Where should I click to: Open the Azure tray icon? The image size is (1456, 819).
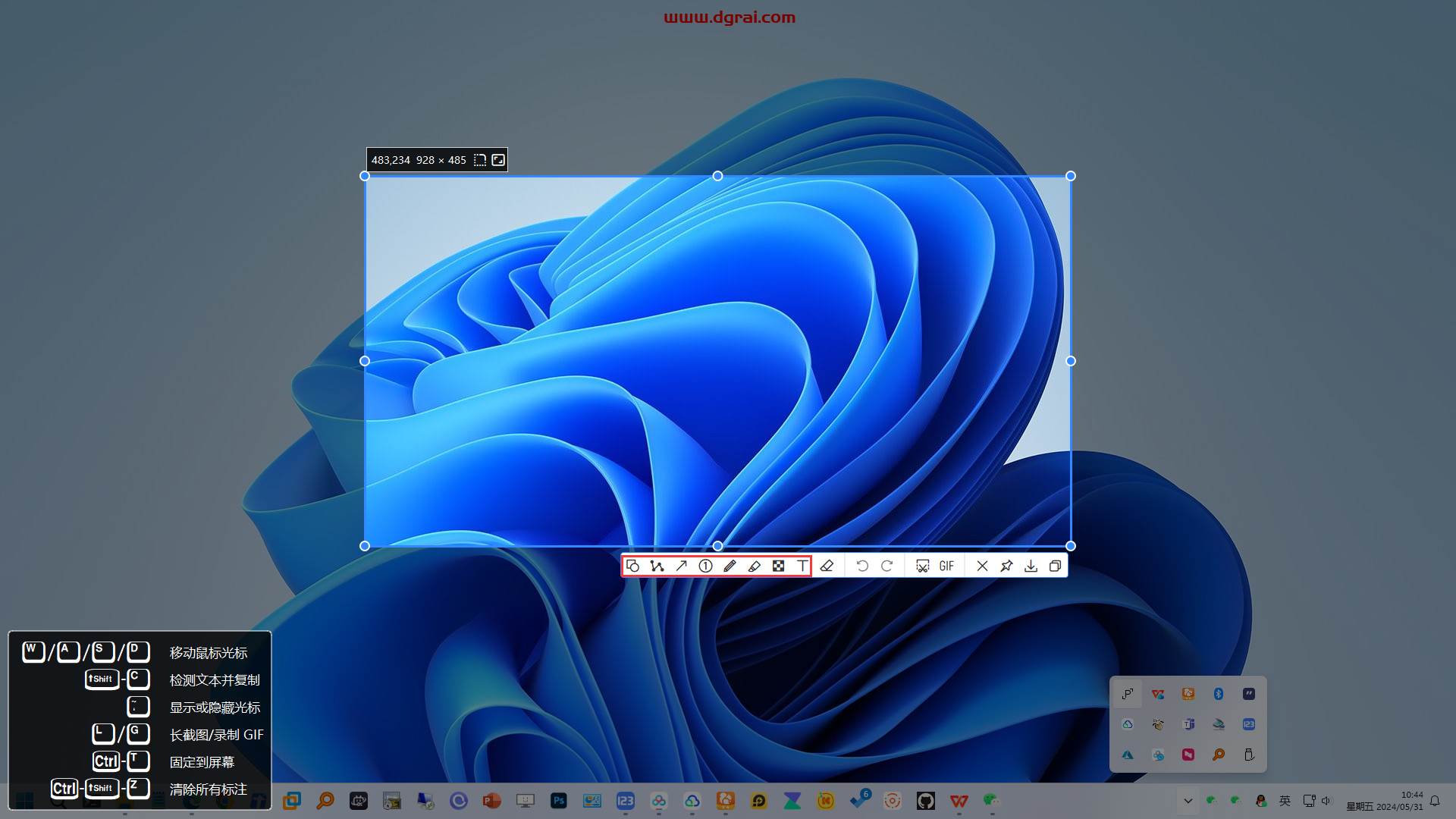pyautogui.click(x=1128, y=755)
